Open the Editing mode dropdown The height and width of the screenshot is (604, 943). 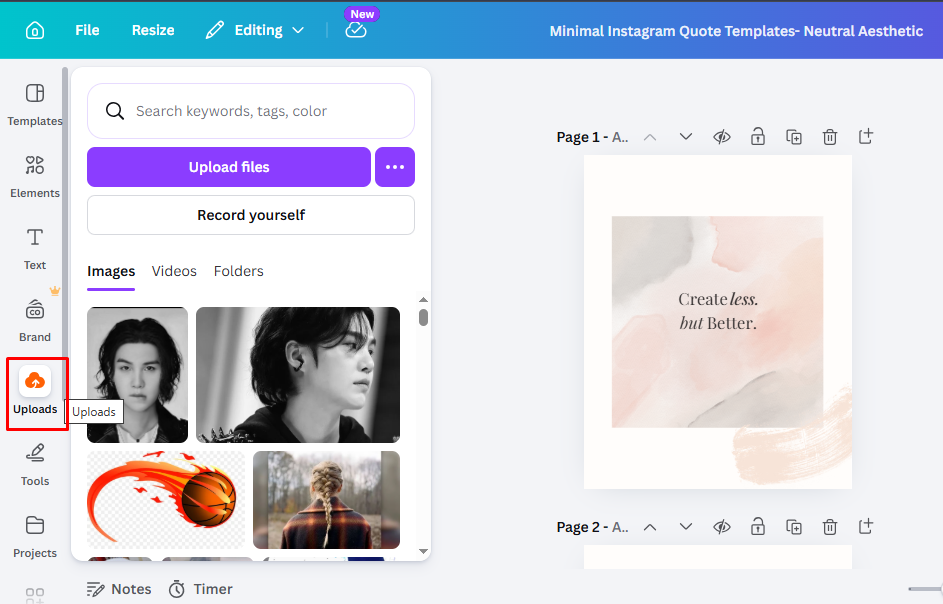(255, 30)
